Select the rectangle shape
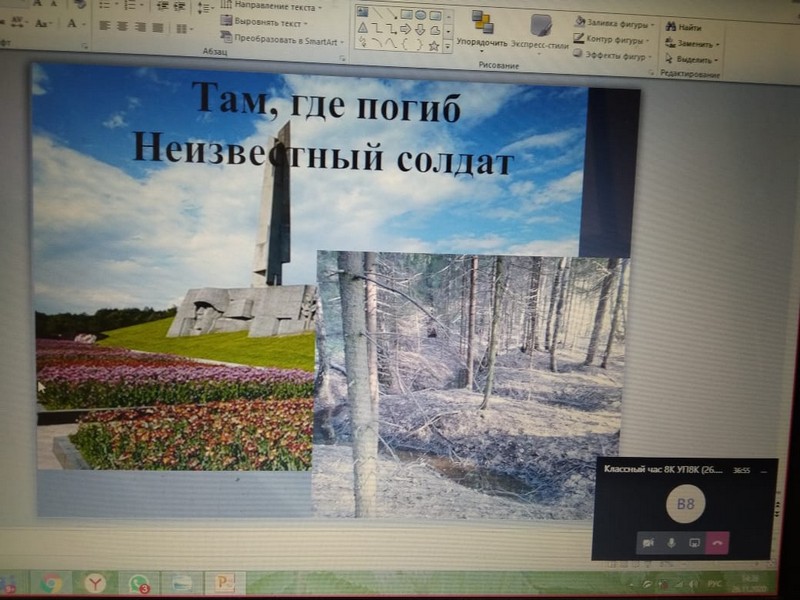Screen dimensions: 800x600 coord(406,14)
